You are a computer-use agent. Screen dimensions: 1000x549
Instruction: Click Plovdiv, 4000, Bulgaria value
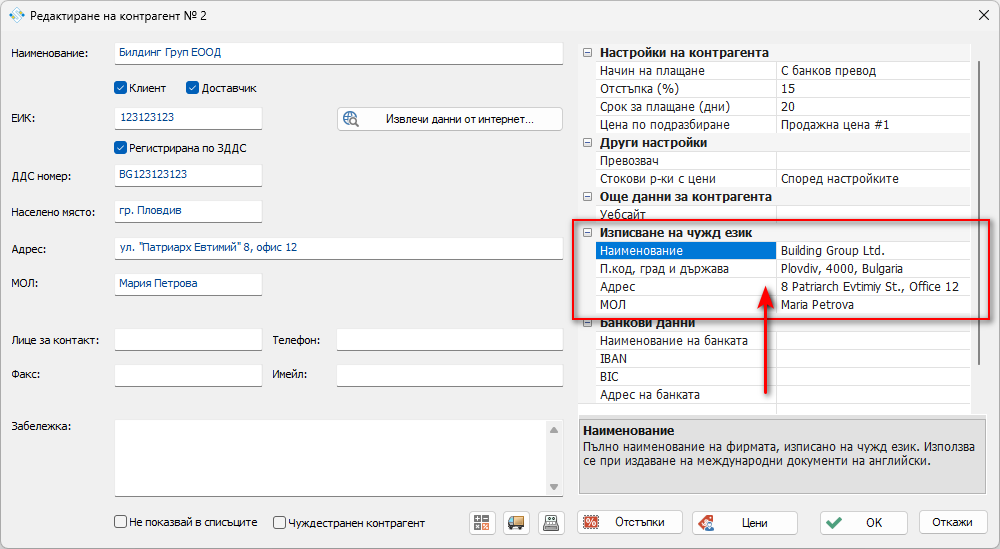click(x=873, y=268)
